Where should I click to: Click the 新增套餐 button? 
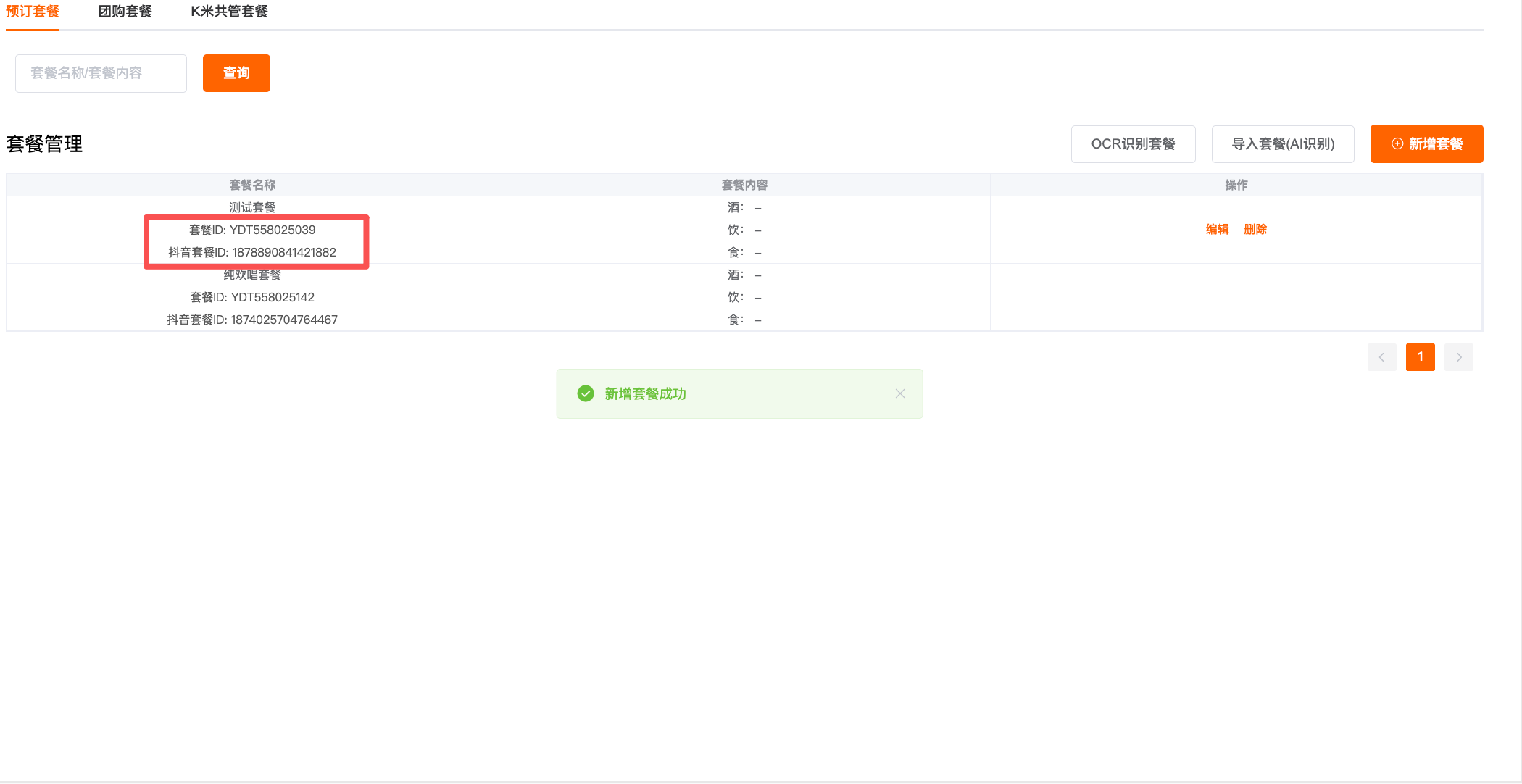coord(1426,144)
